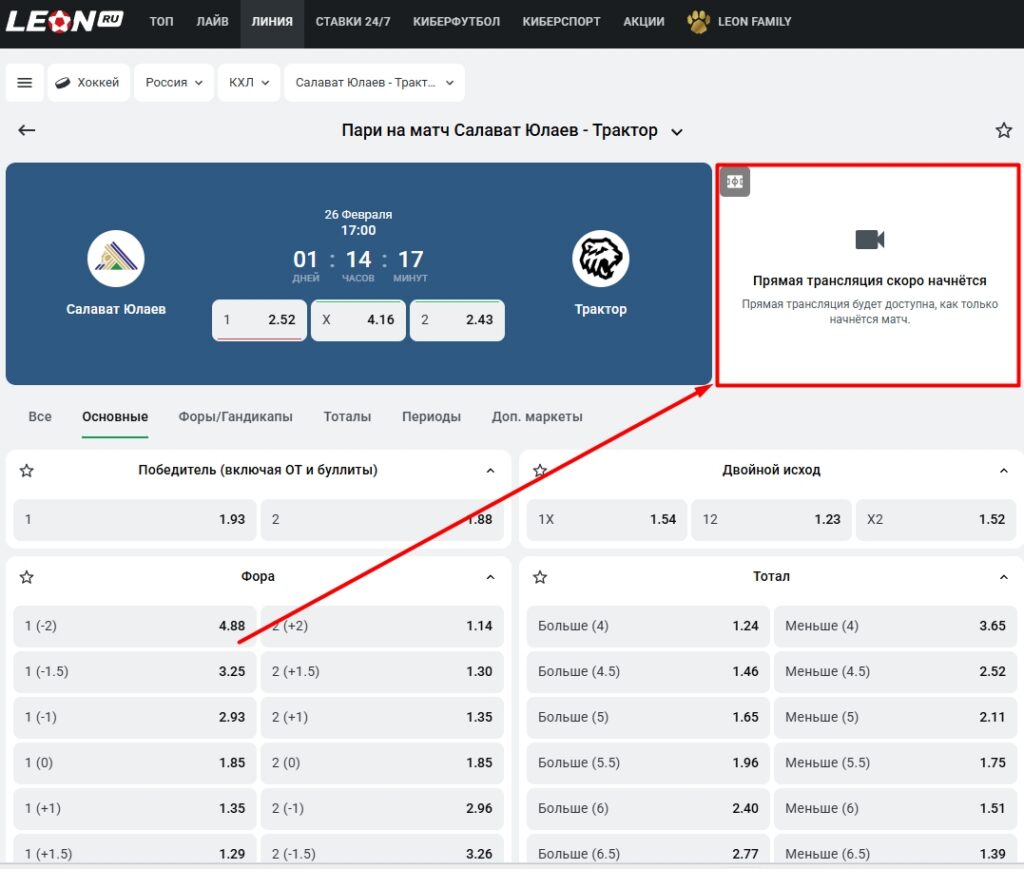Viewport: 1024px width, 869px height.
Task: Open the Киберспорт menu item
Action: (561, 21)
